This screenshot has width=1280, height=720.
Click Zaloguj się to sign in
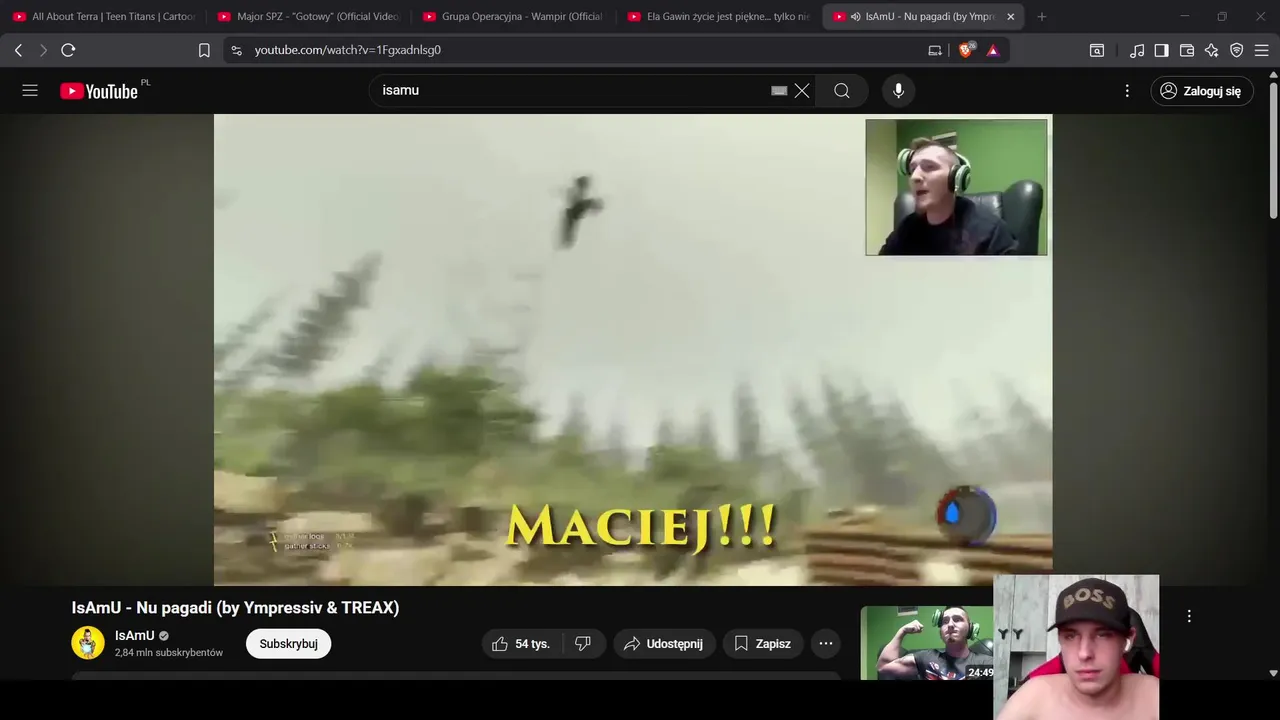point(1202,91)
